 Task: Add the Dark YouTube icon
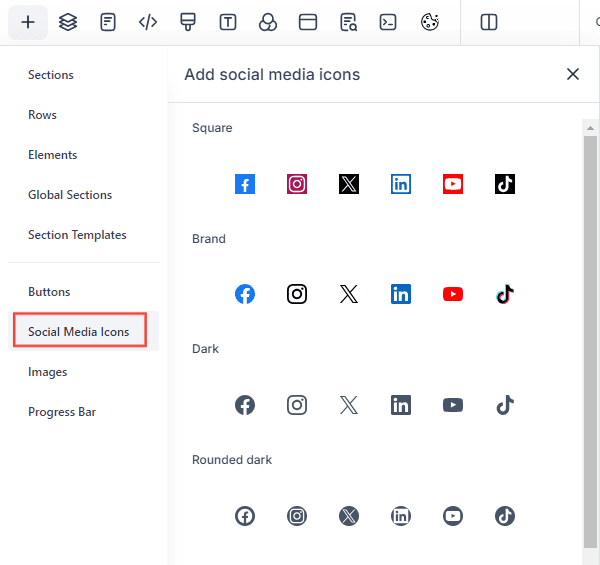pos(453,405)
